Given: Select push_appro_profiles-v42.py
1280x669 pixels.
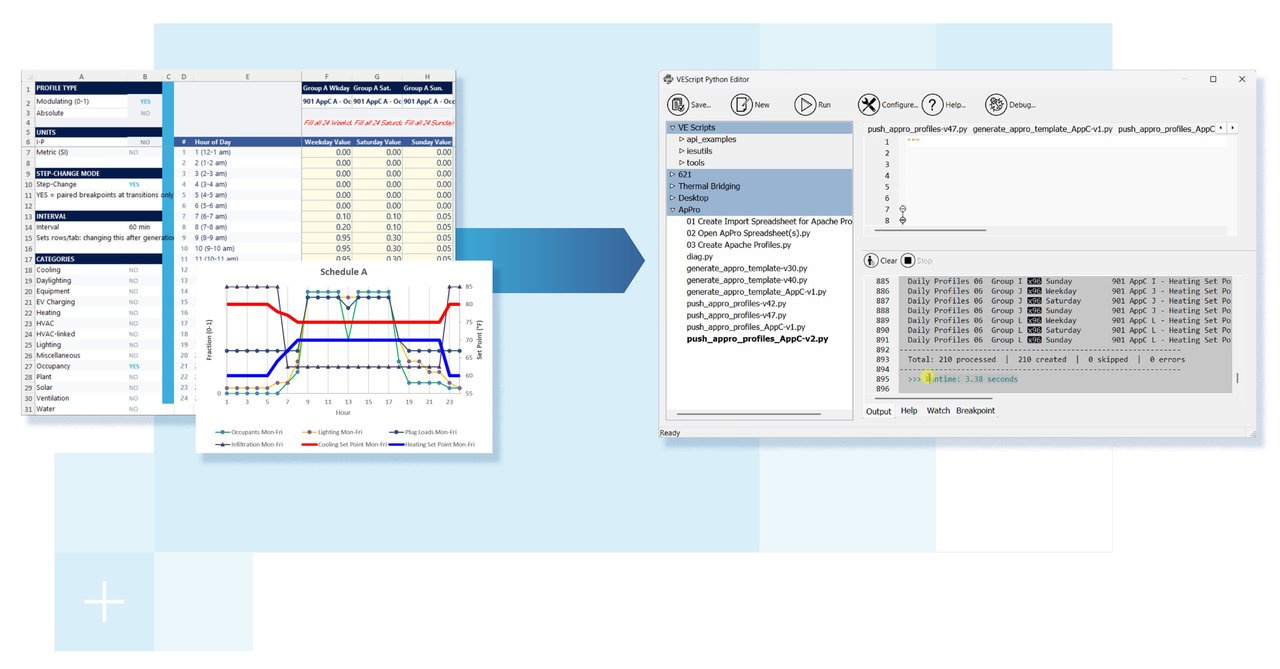Looking at the screenshot, I should pos(736,304).
